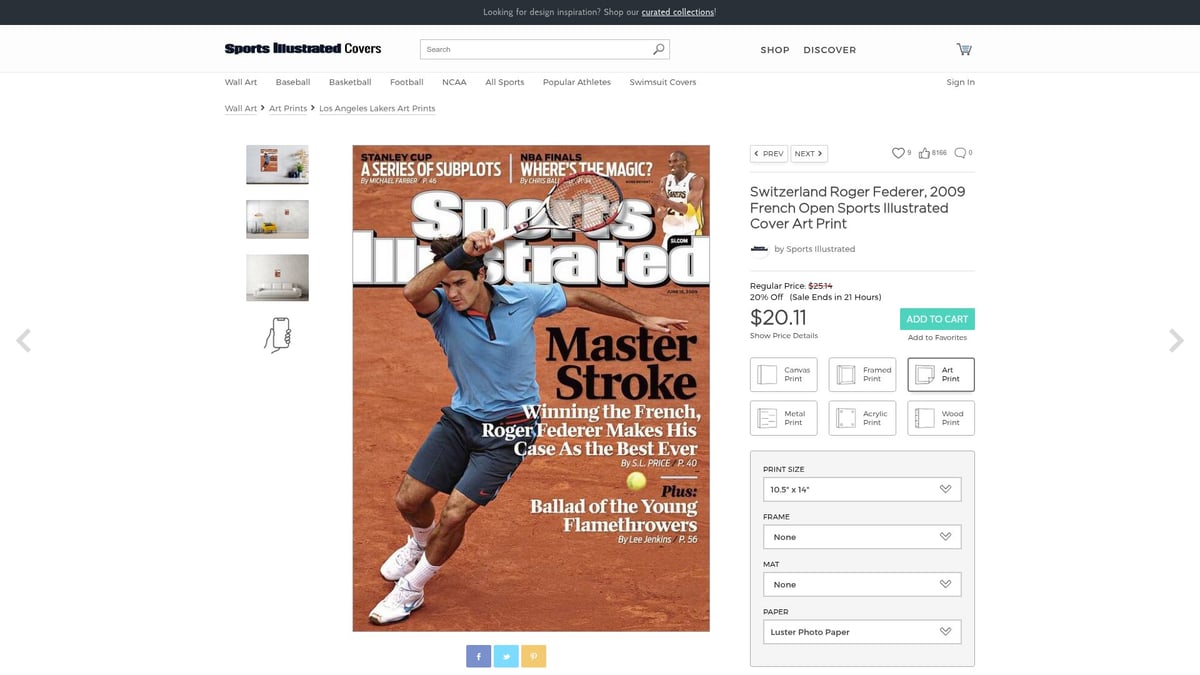Select the Metal Print option

coord(783,417)
